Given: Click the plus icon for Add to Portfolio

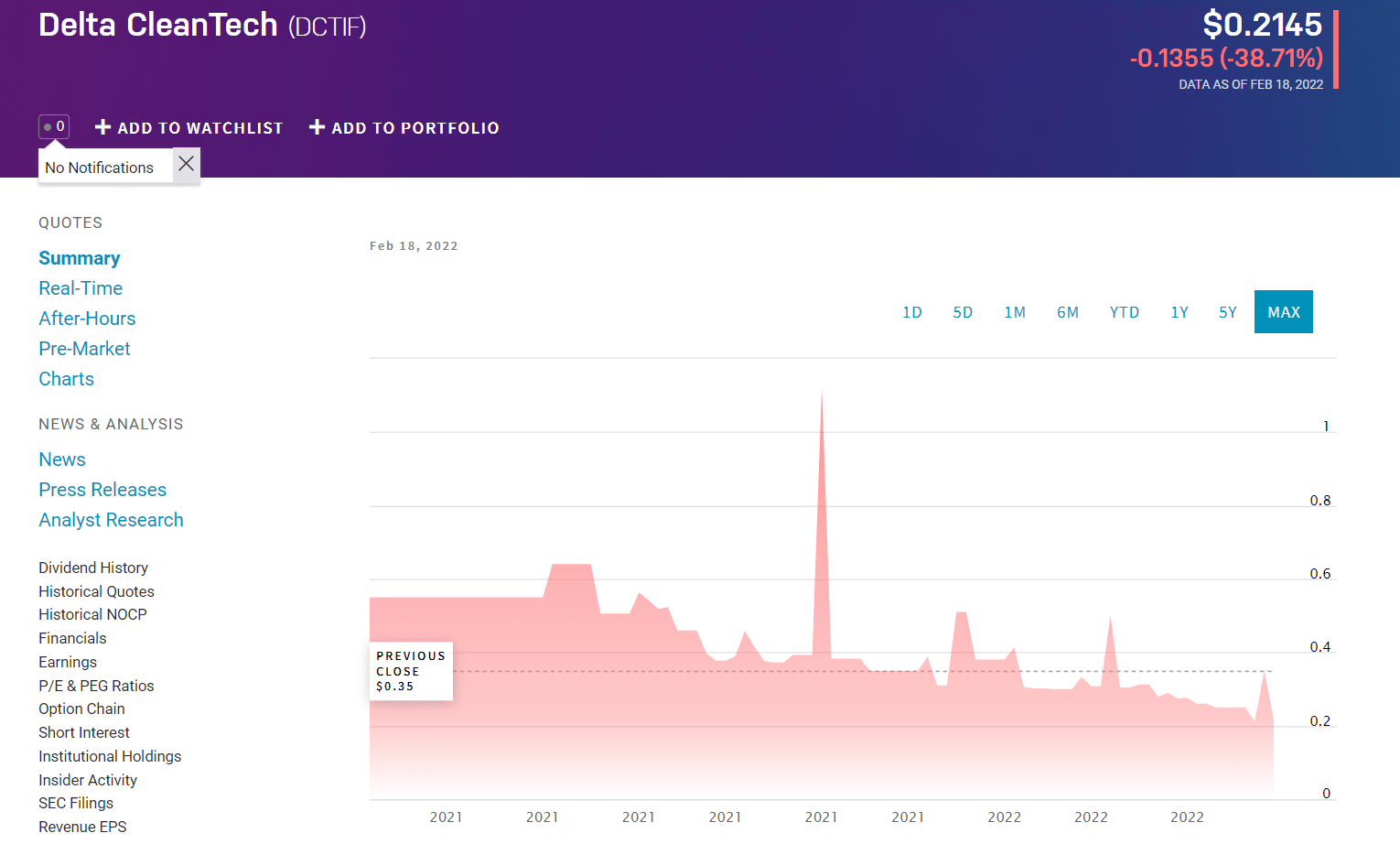Looking at the screenshot, I should (318, 127).
